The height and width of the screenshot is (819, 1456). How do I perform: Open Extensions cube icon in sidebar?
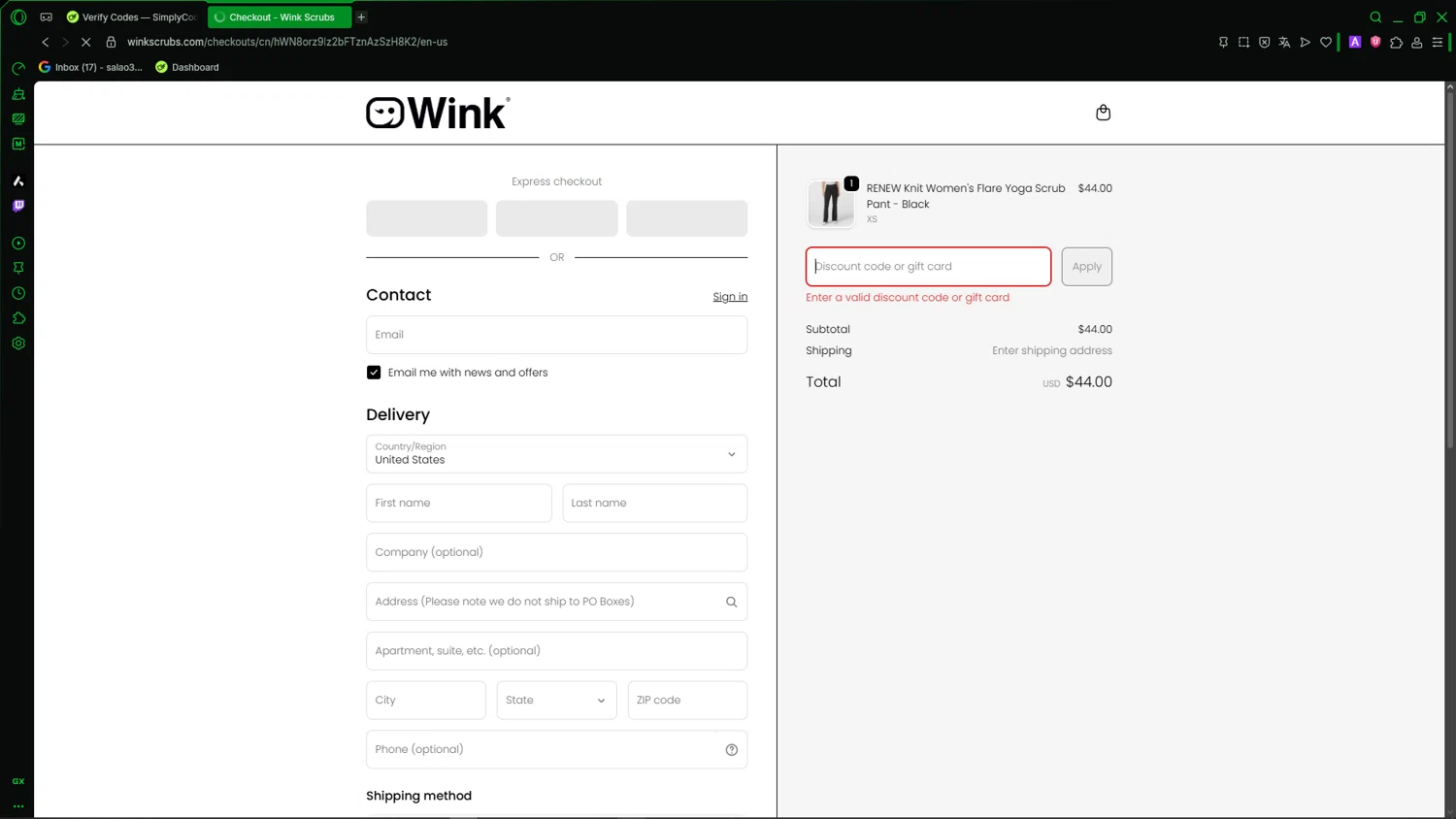[x=18, y=318]
